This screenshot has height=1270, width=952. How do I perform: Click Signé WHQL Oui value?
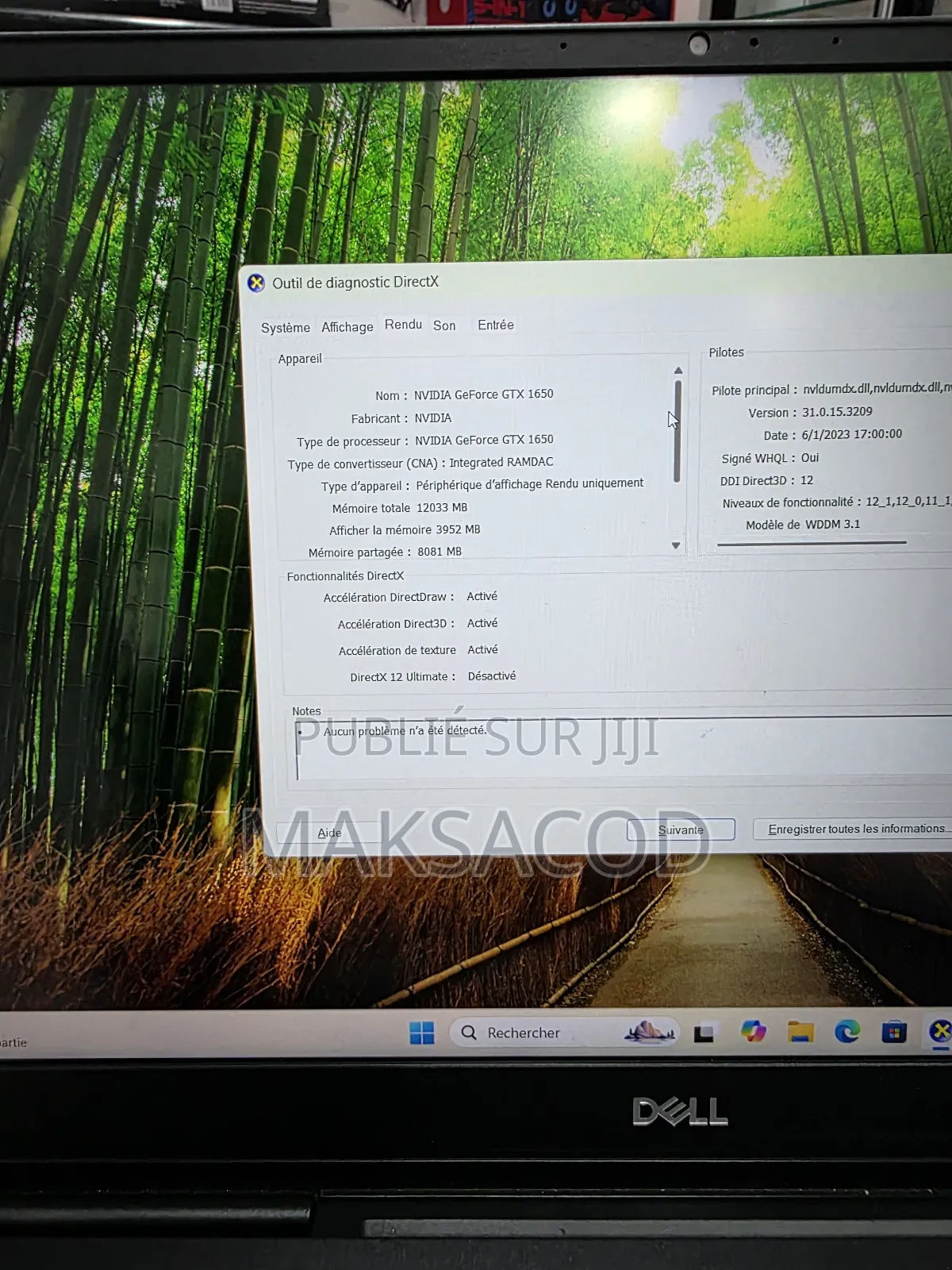tap(810, 458)
